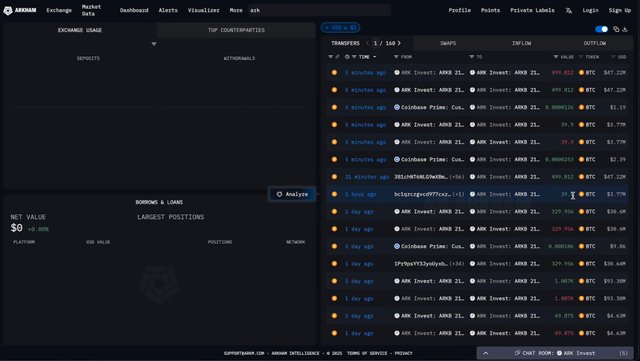Go to the next transfers page arrow
Viewport: 640px width, 361px height.
click(x=399, y=43)
